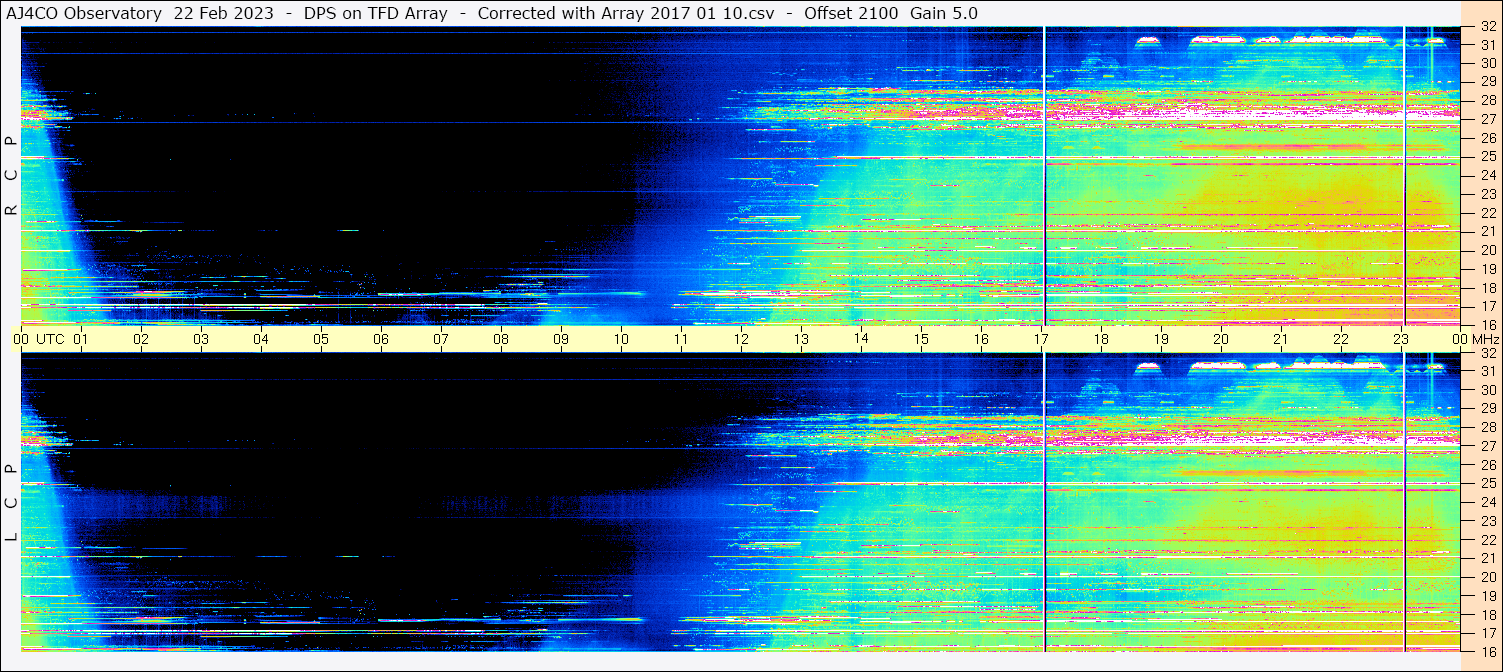The image size is (1503, 672).
Task: Click the 32 MHz tick in LCP panel
Action: tap(1487, 353)
